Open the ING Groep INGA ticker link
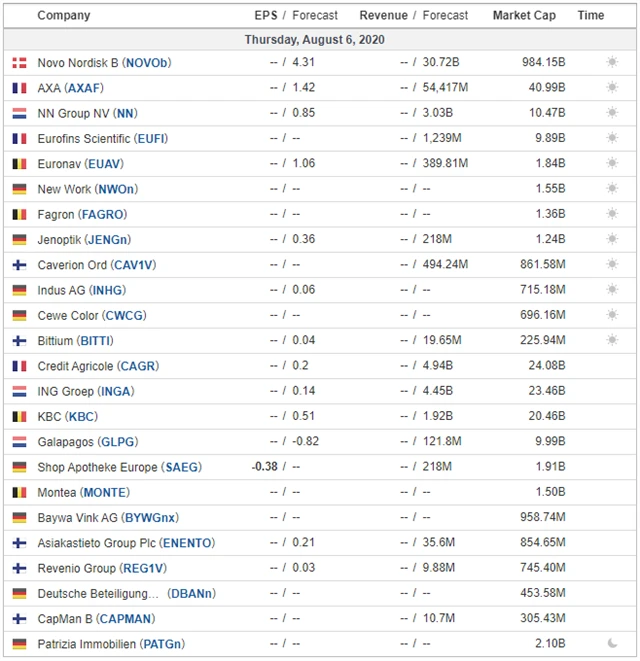 [x=117, y=391]
